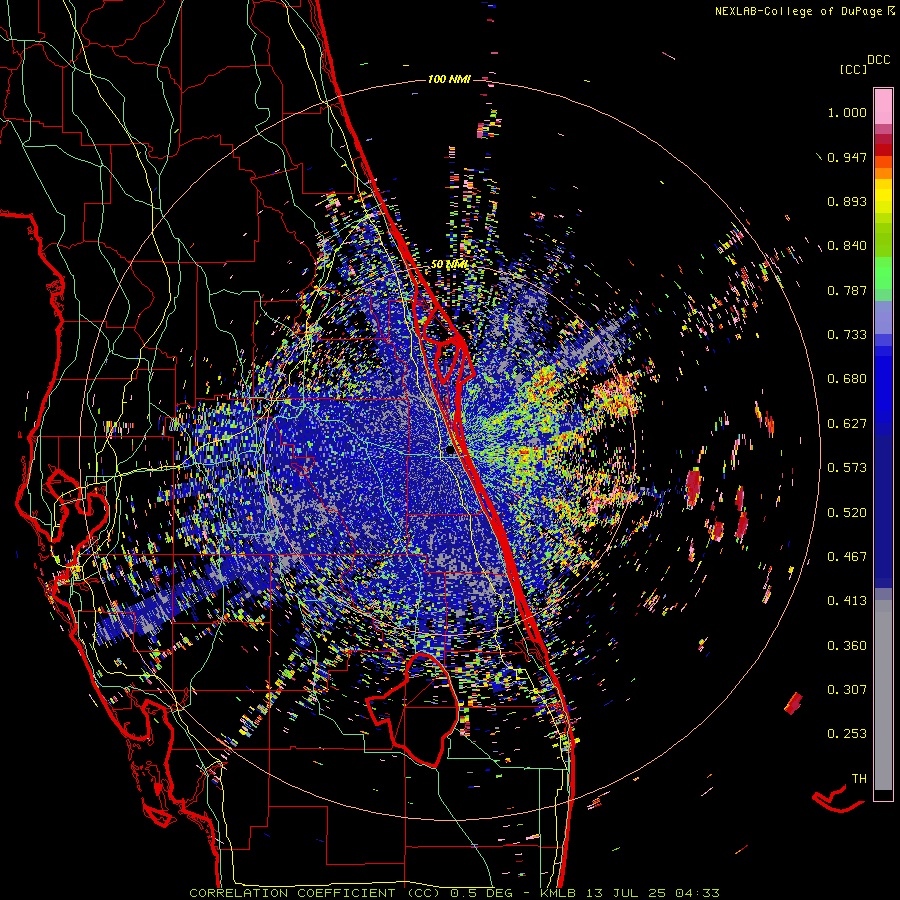The width and height of the screenshot is (900, 900).
Task: Click the black radar site dot at map center
Action: tap(451, 451)
